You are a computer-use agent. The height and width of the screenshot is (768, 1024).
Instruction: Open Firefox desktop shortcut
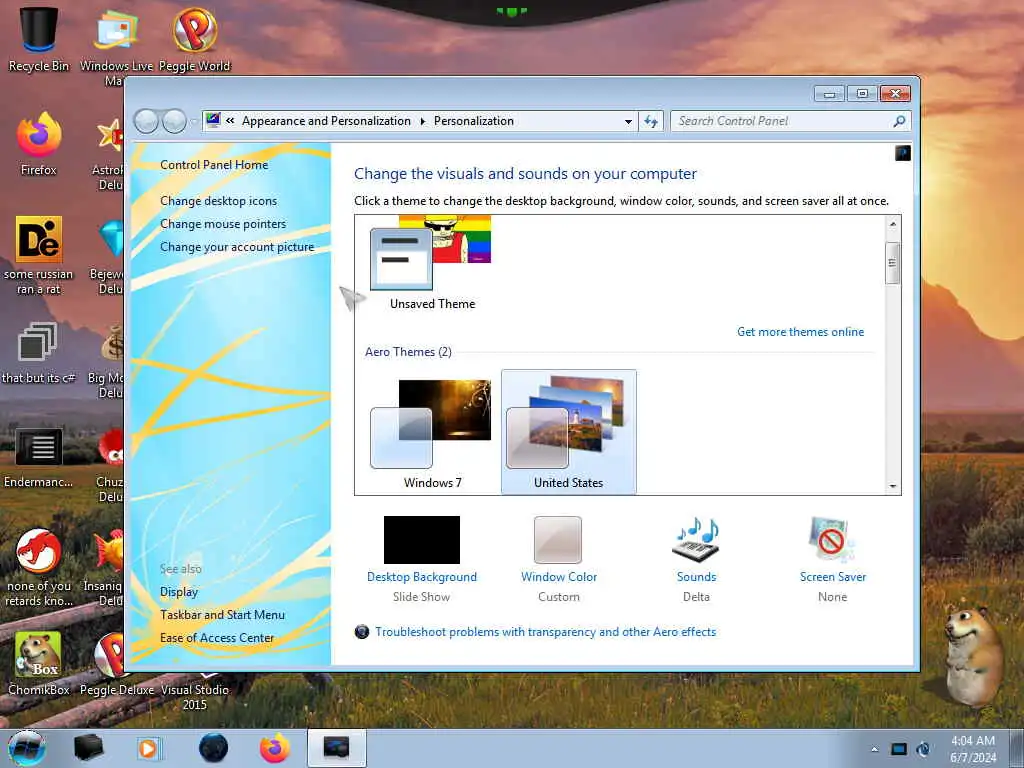pos(39,144)
